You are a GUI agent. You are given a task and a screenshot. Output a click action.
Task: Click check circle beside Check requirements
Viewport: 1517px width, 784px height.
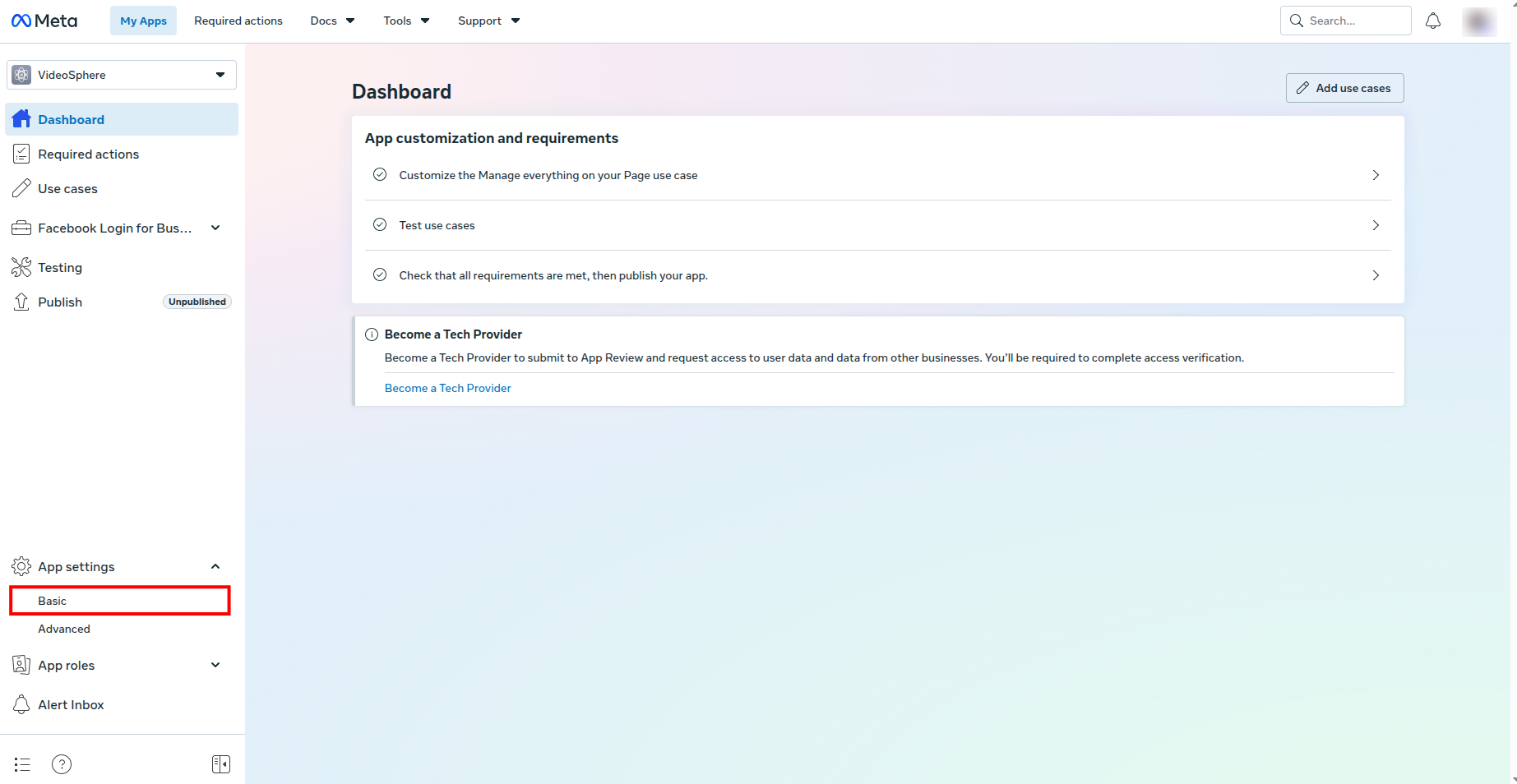(380, 274)
